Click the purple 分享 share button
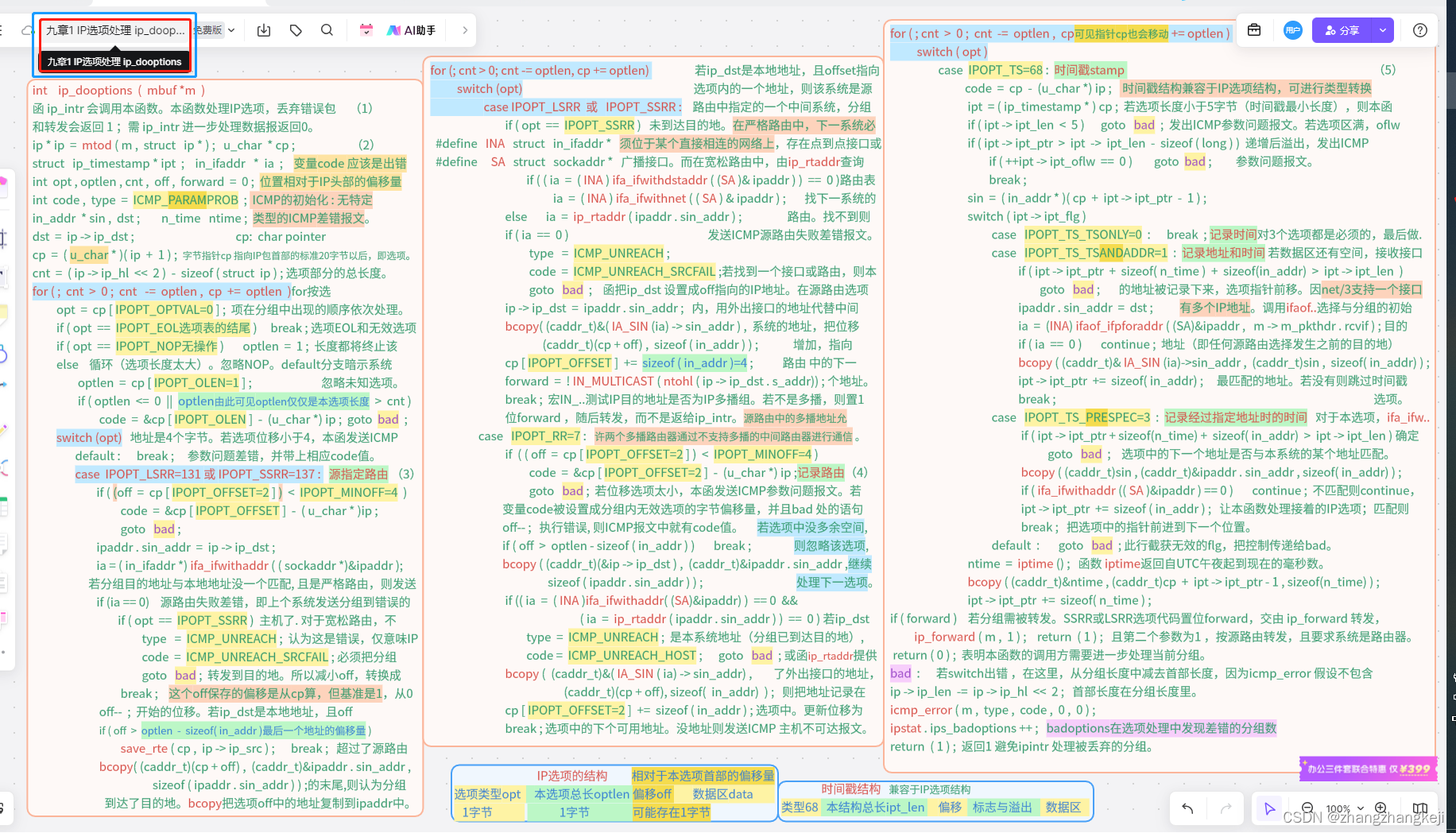Viewport: 1456px width, 833px height. (x=1343, y=30)
